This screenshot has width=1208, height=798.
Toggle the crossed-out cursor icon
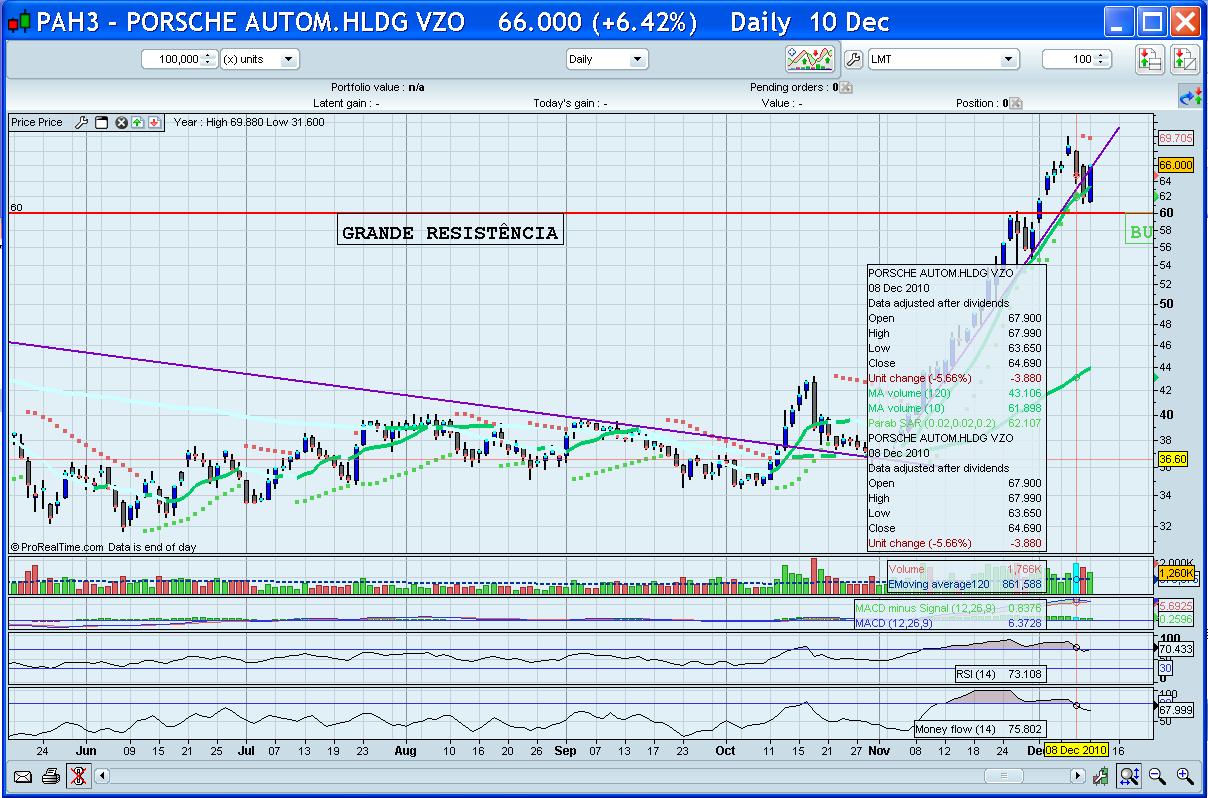(x=79, y=775)
